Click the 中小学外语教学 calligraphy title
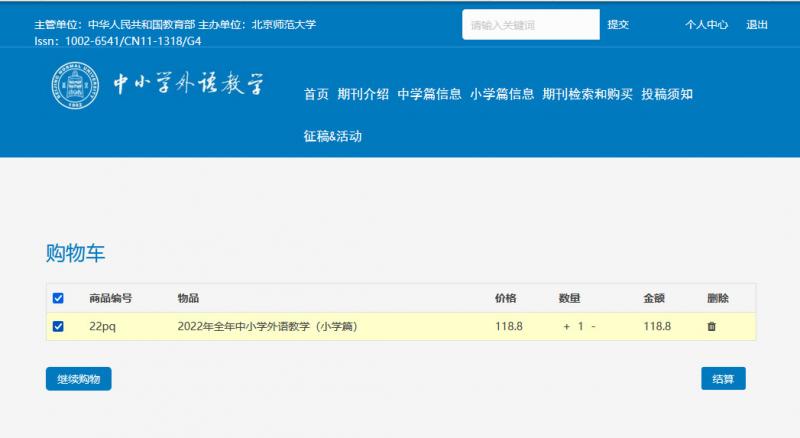Screen dimensions: 800x438 click(189, 83)
